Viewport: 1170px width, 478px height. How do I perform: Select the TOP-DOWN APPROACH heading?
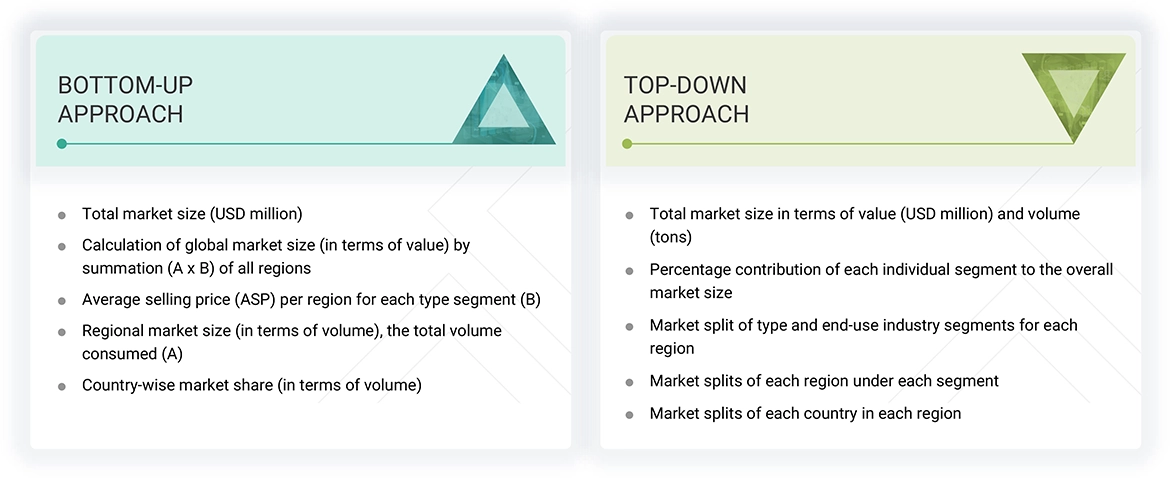686,99
